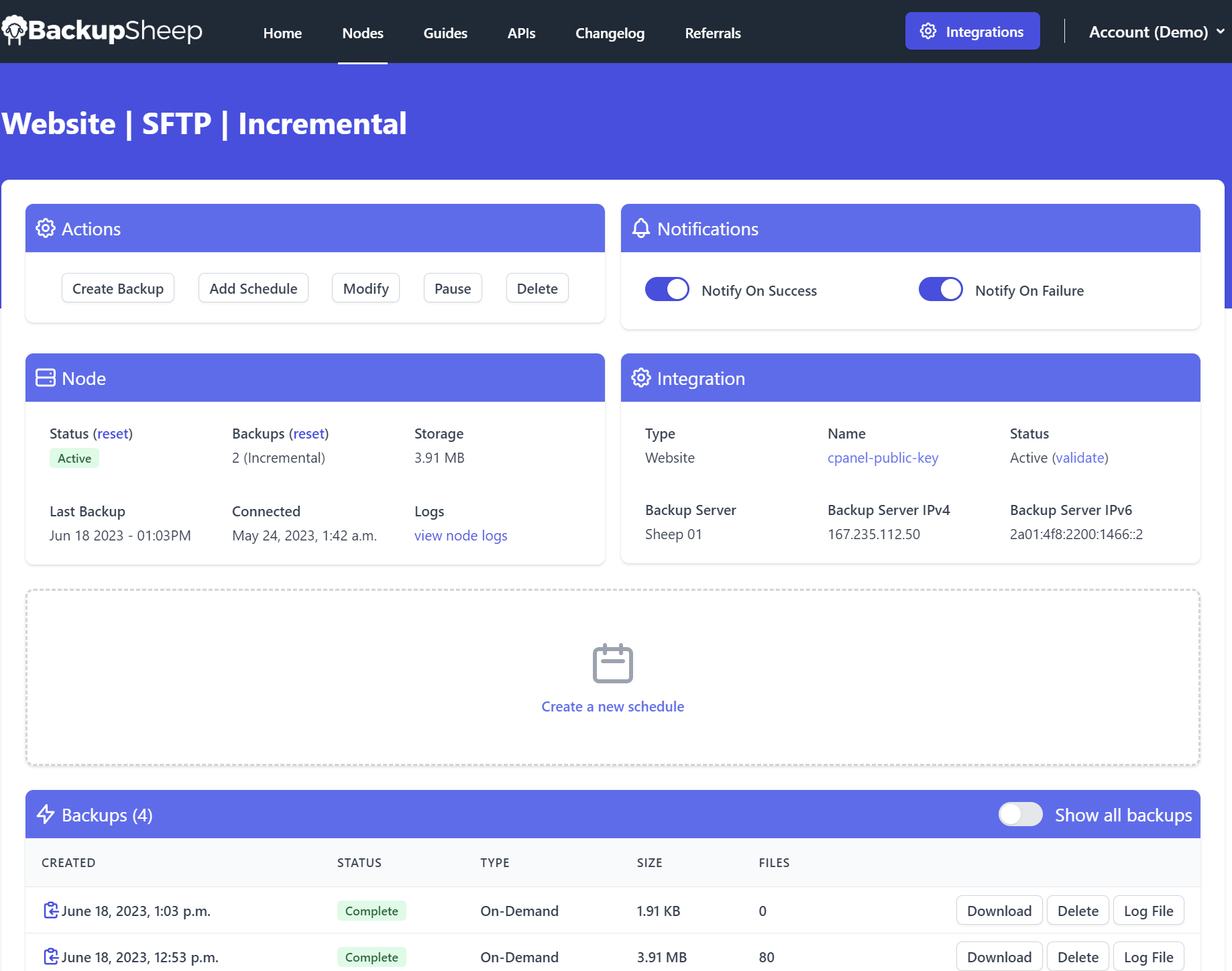Click the gear icon beside Integration heading
The height and width of the screenshot is (971, 1232).
point(641,378)
